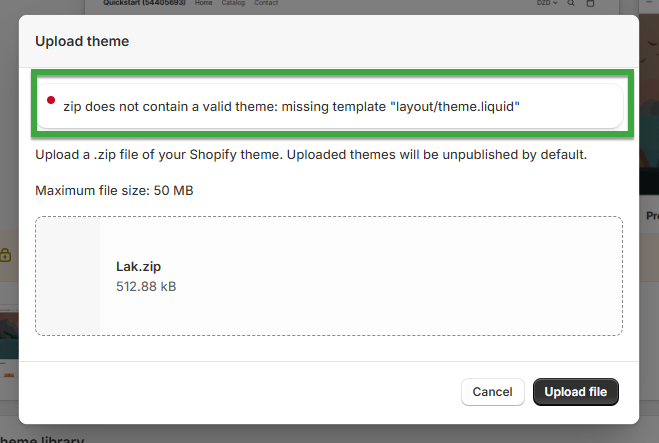Click the Upload theme dialog title
The image size is (659, 443).
[82, 41]
